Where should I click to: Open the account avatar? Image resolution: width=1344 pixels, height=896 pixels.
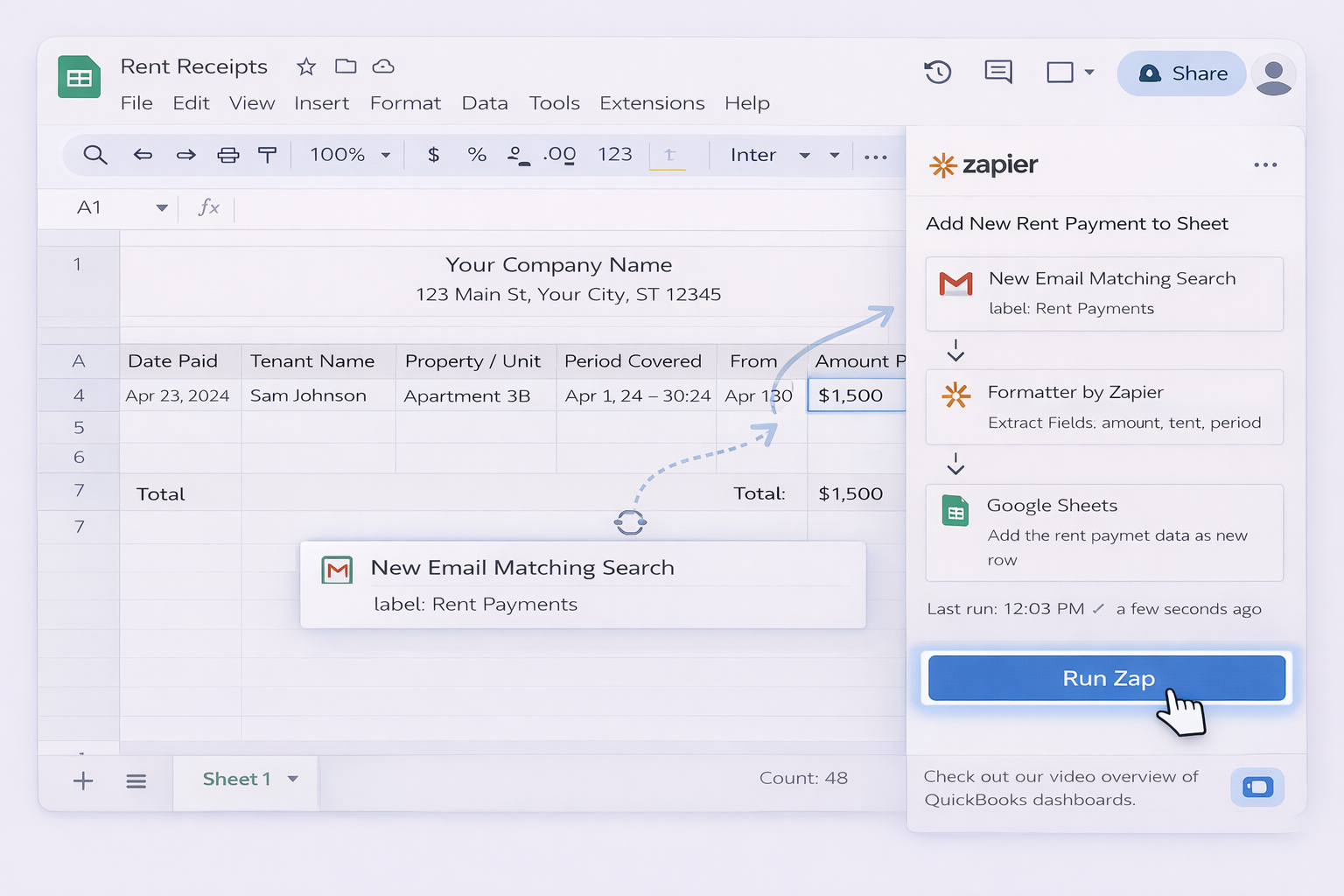pyautogui.click(x=1274, y=74)
